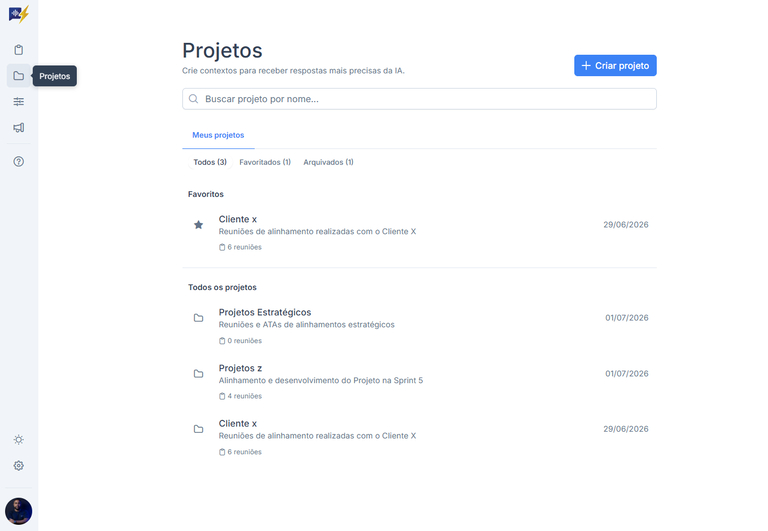Toggle the light theme sun icon

pyautogui.click(x=19, y=439)
